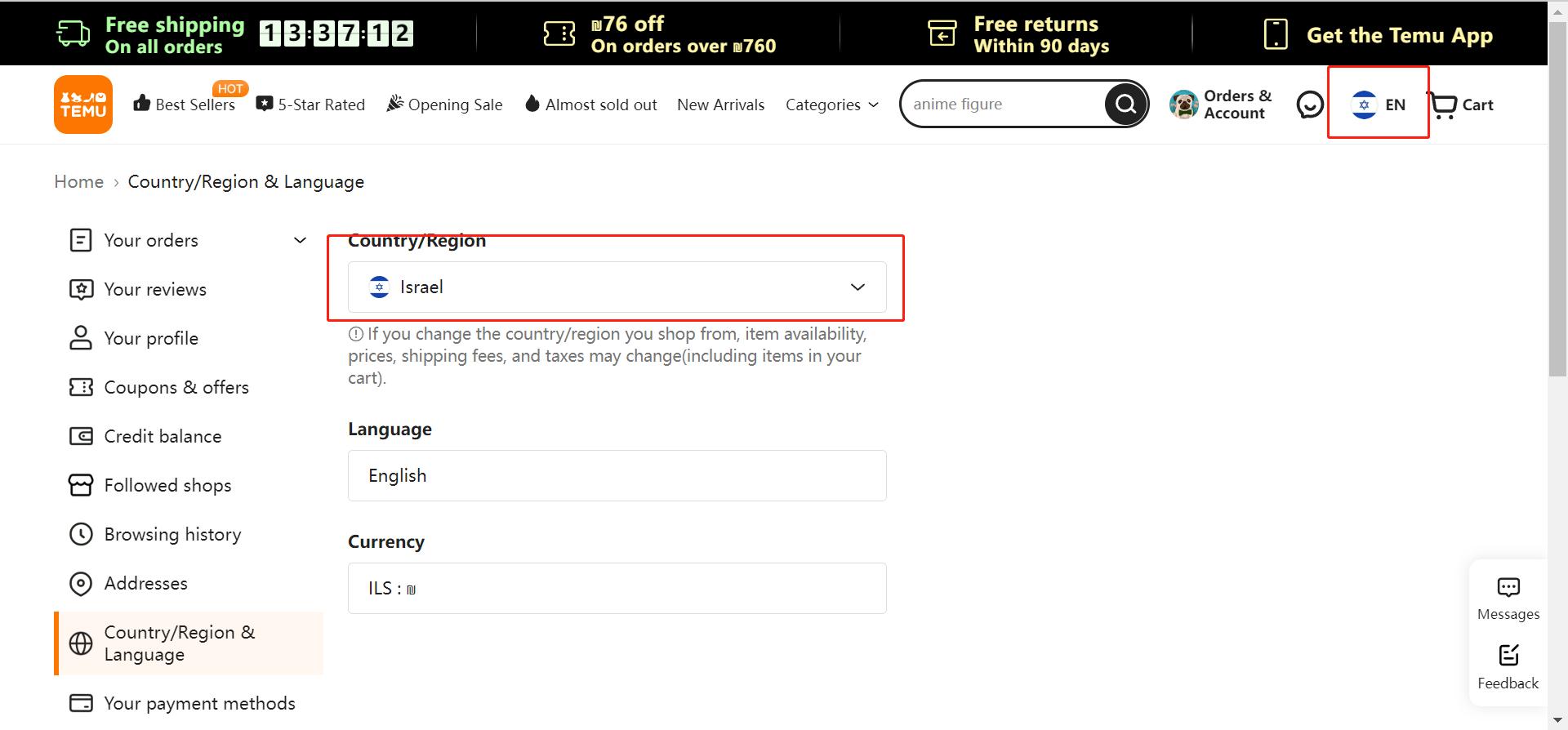This screenshot has width=1568, height=730.
Task: Click the Free returns Within 90 days text
Action: pyautogui.click(x=1041, y=35)
